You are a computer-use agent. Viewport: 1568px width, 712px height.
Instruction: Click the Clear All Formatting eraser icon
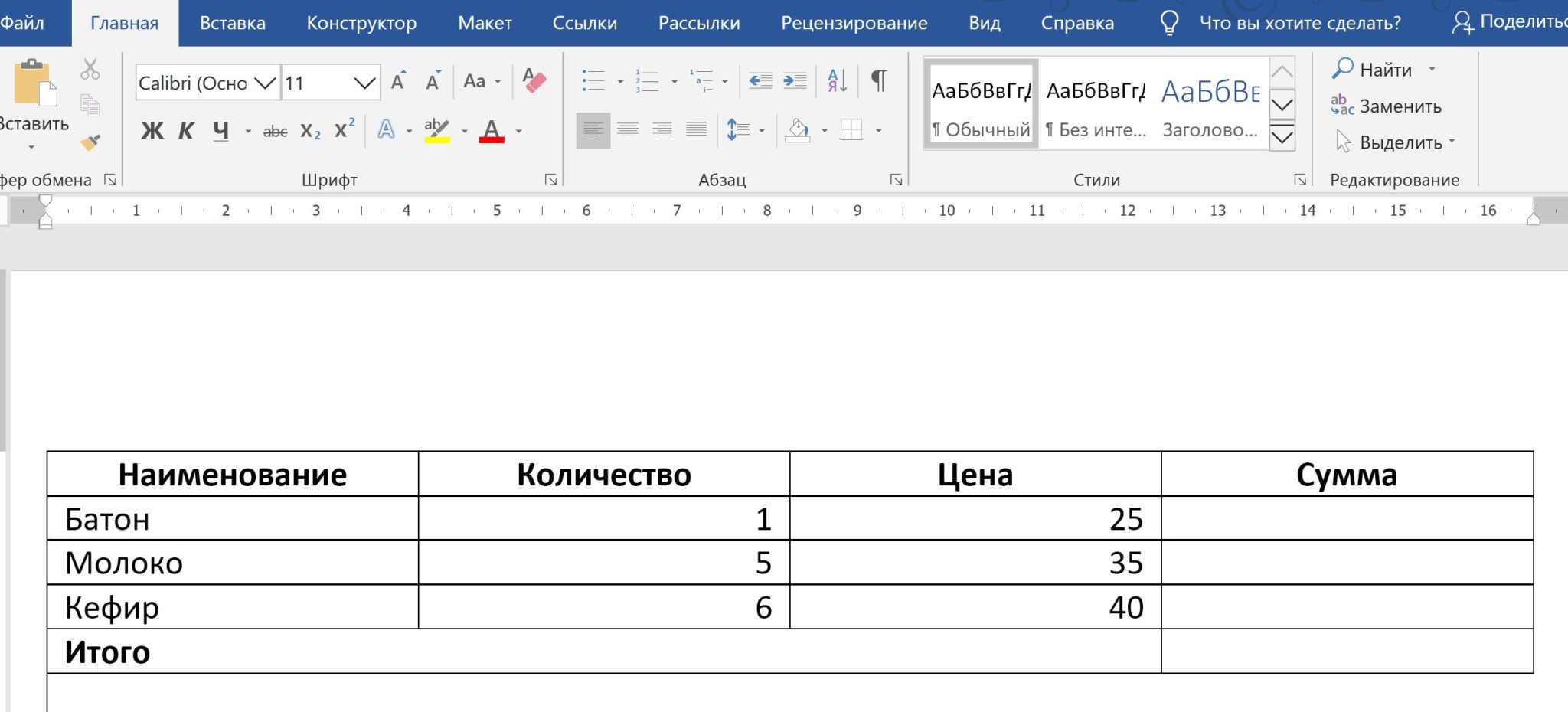click(534, 80)
